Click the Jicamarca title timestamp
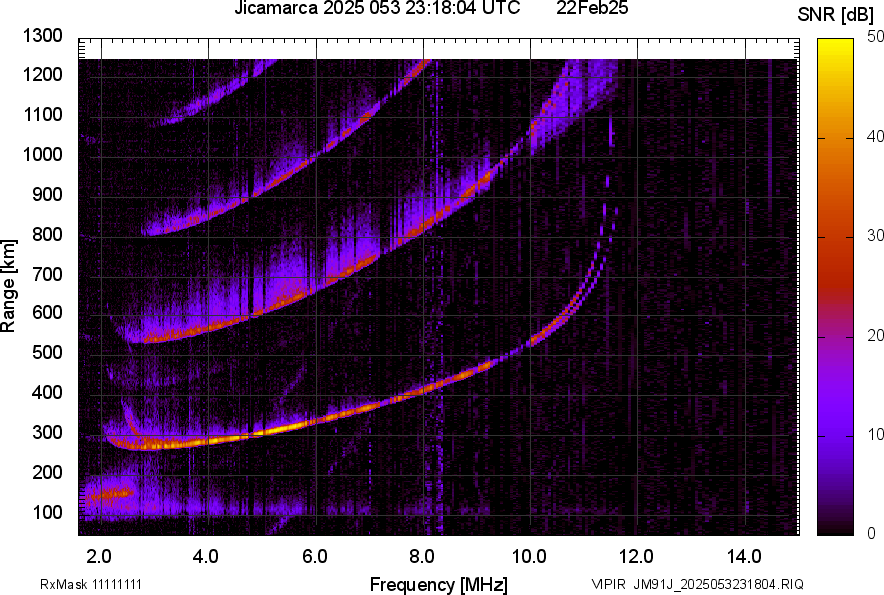This screenshot has height=595, width=884. coord(377,8)
